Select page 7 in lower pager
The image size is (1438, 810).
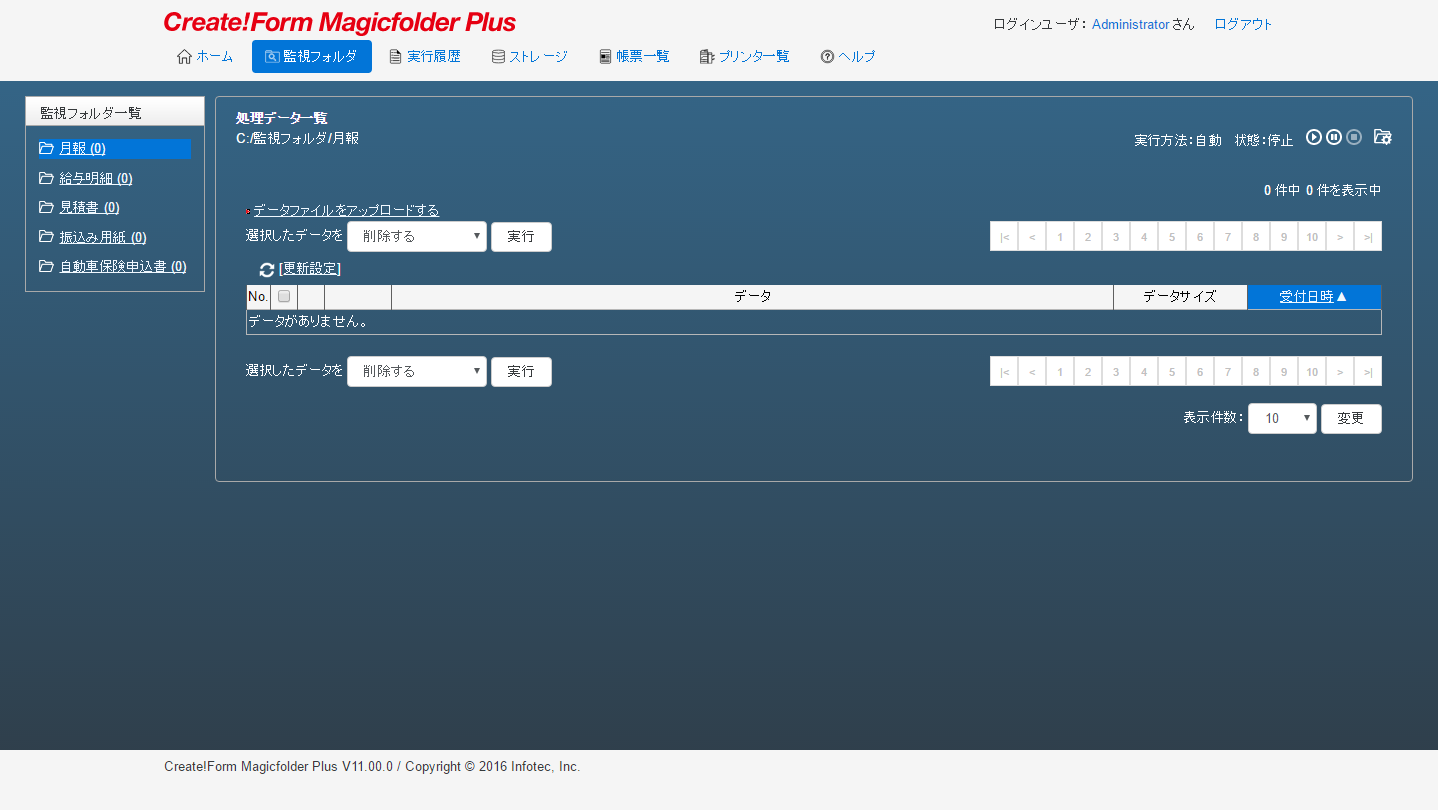pos(1228,372)
